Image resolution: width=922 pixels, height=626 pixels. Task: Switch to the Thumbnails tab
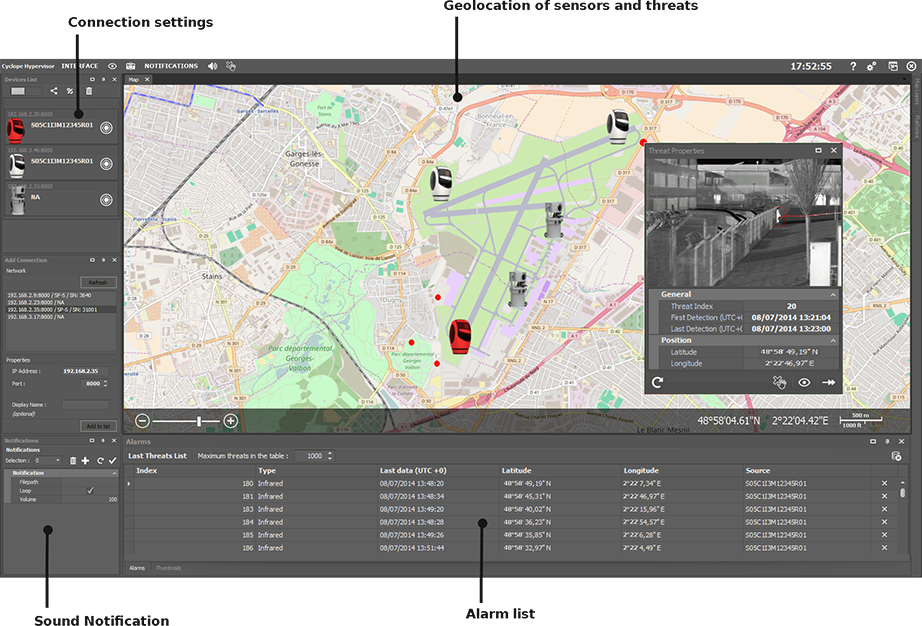(170, 567)
